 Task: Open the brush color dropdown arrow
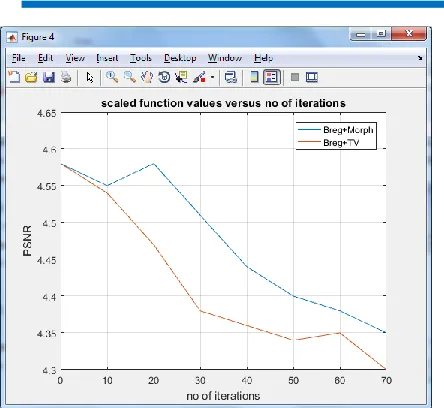[212, 78]
